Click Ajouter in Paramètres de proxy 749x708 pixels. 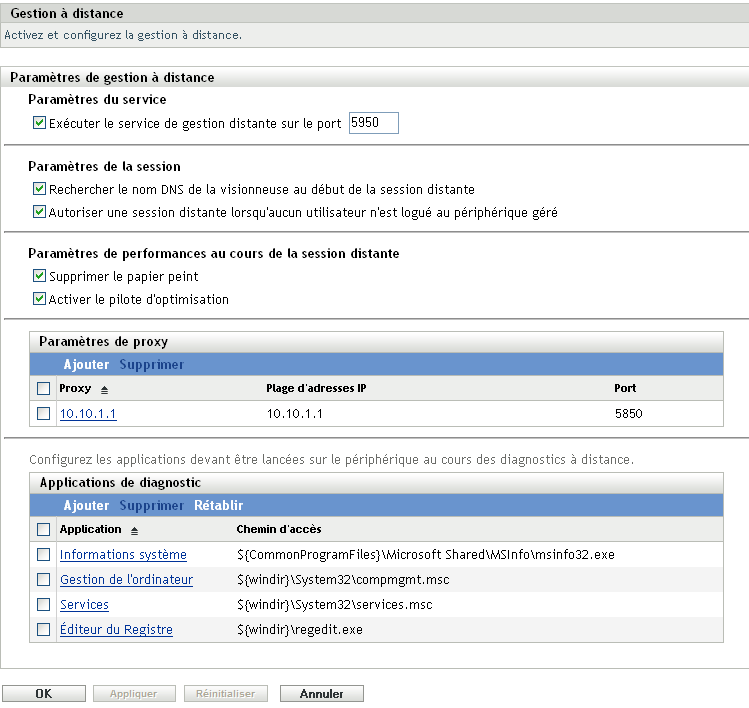[x=86, y=365]
